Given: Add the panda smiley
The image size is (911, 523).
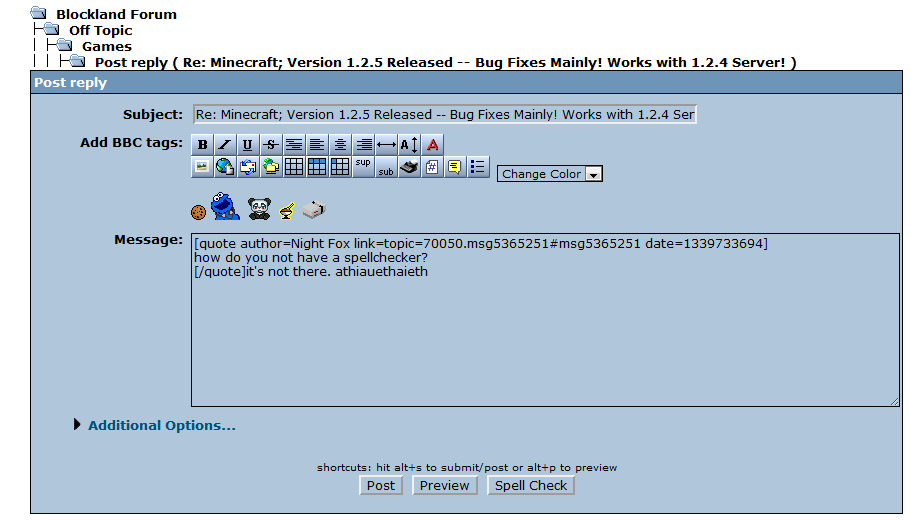Looking at the screenshot, I should [x=259, y=209].
